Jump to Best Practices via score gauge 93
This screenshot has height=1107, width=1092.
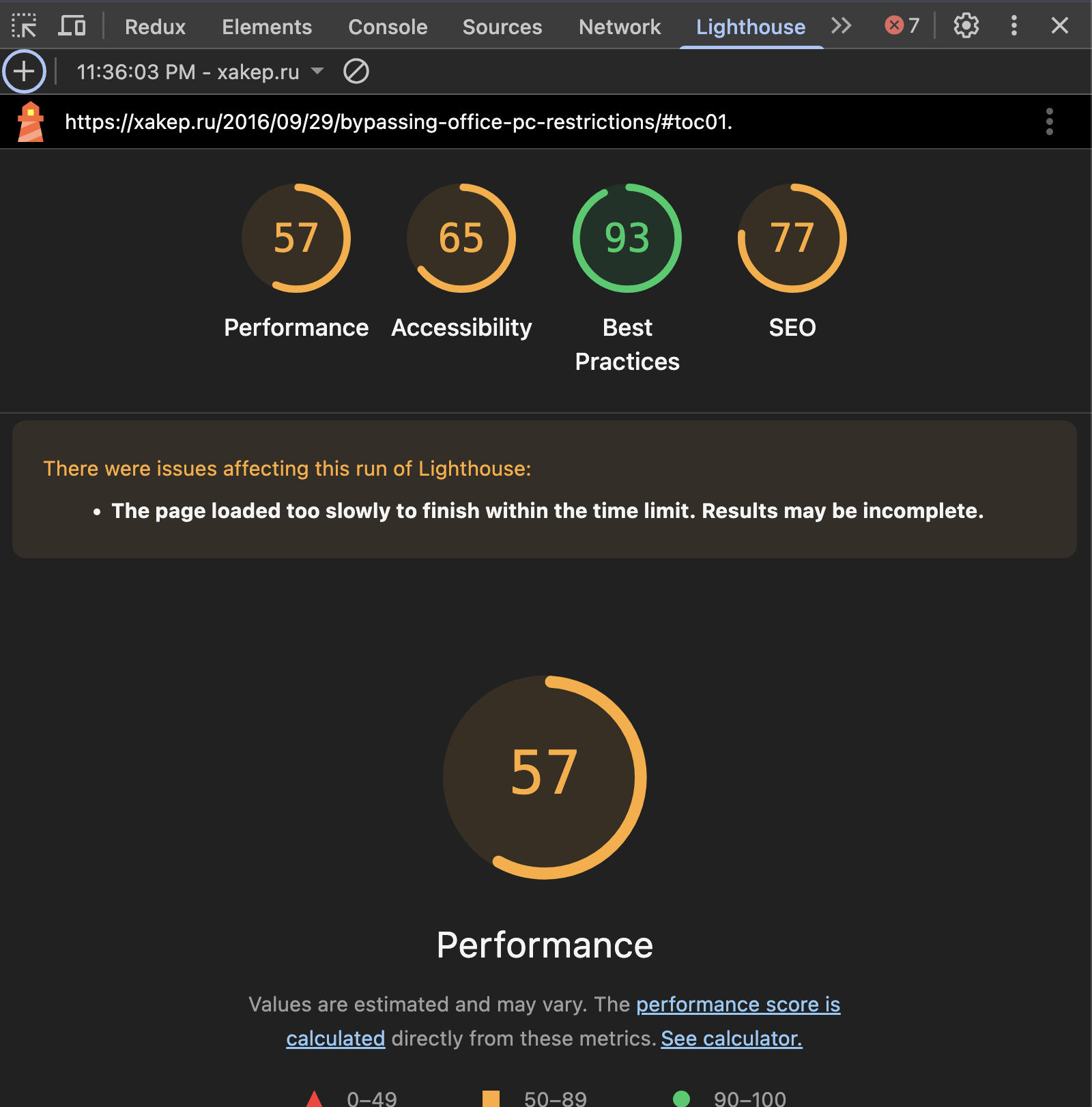[627, 238]
